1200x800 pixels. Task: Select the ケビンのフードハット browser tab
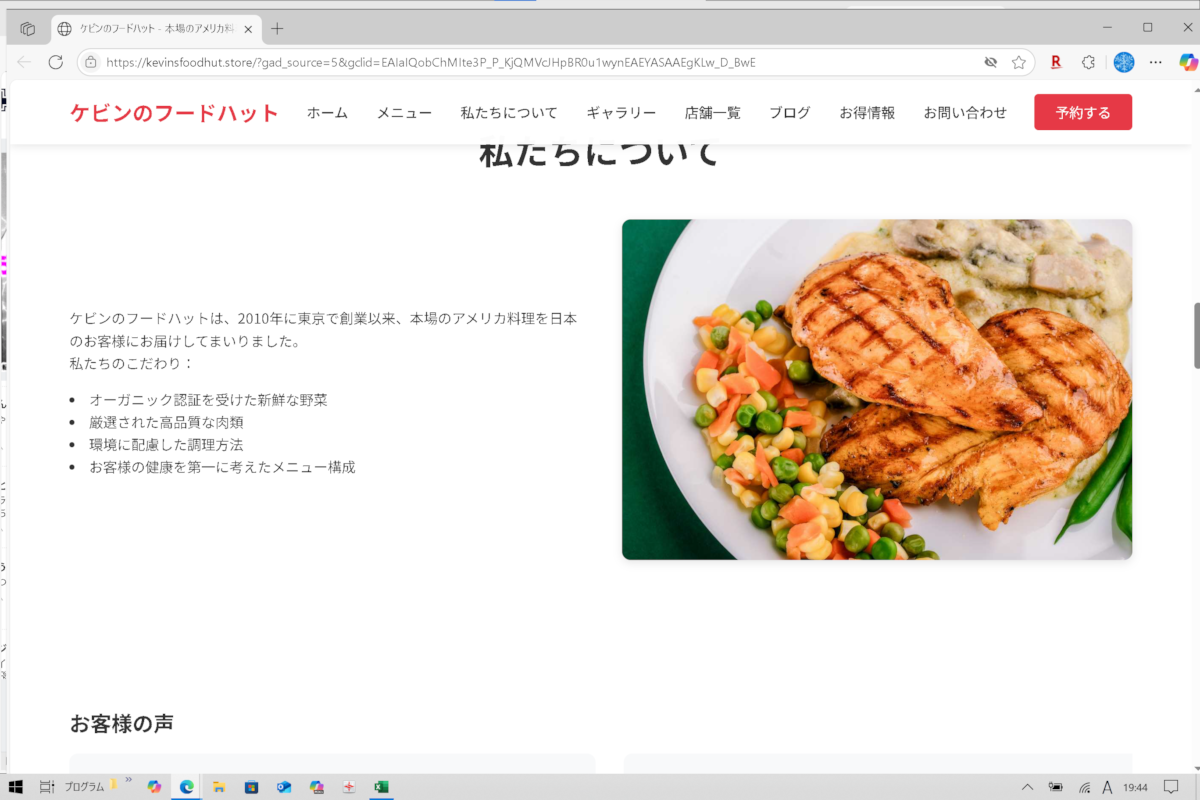point(157,29)
